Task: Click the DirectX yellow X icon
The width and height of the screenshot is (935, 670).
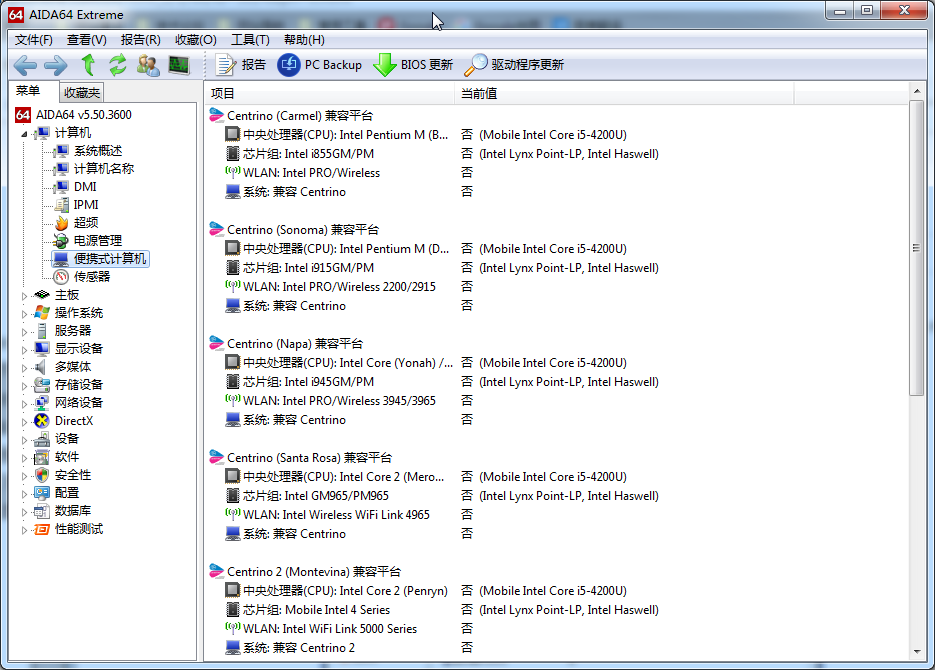Action: click(x=42, y=421)
